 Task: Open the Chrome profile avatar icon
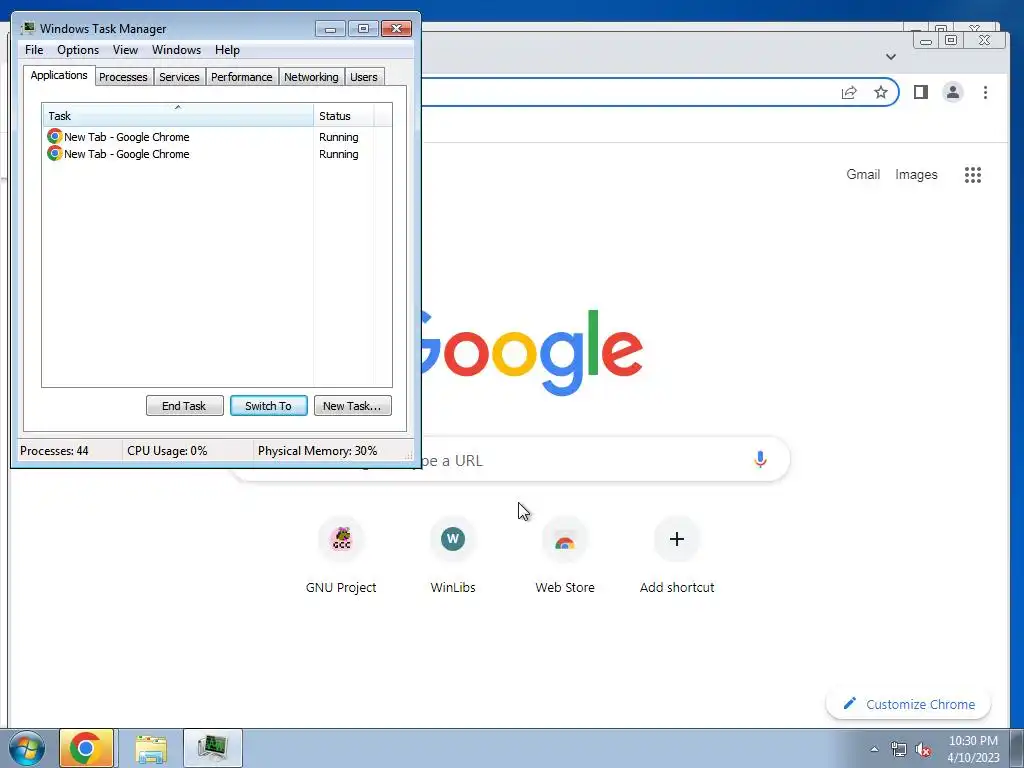pyautogui.click(x=953, y=92)
